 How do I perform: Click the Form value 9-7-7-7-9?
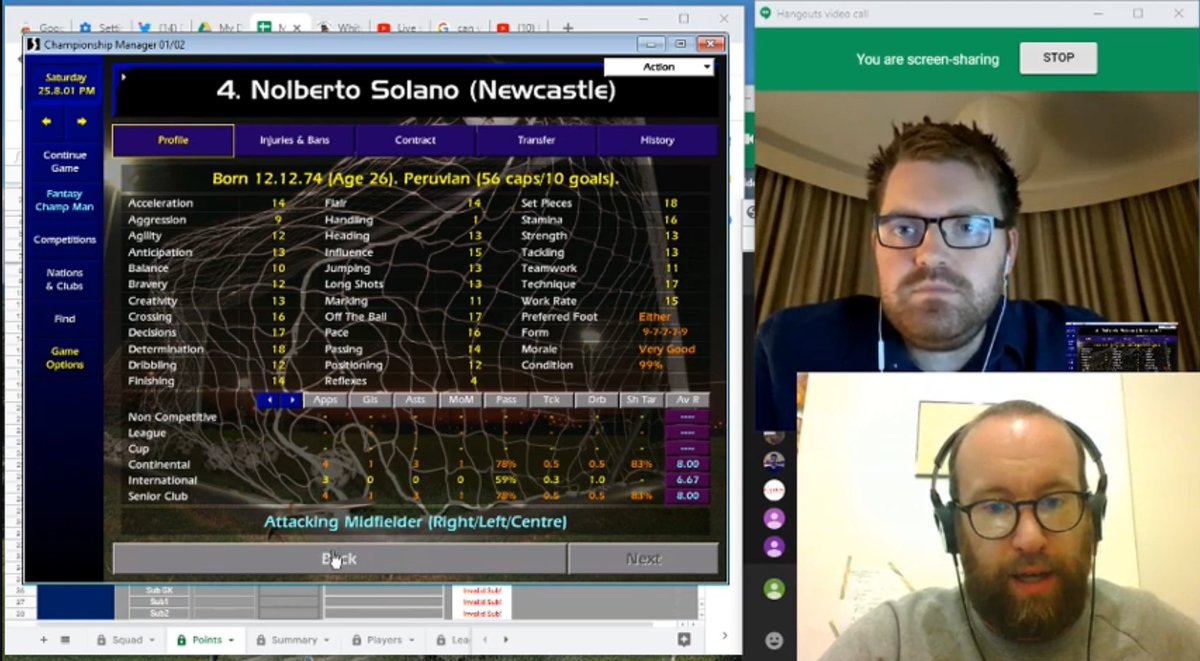coord(667,333)
